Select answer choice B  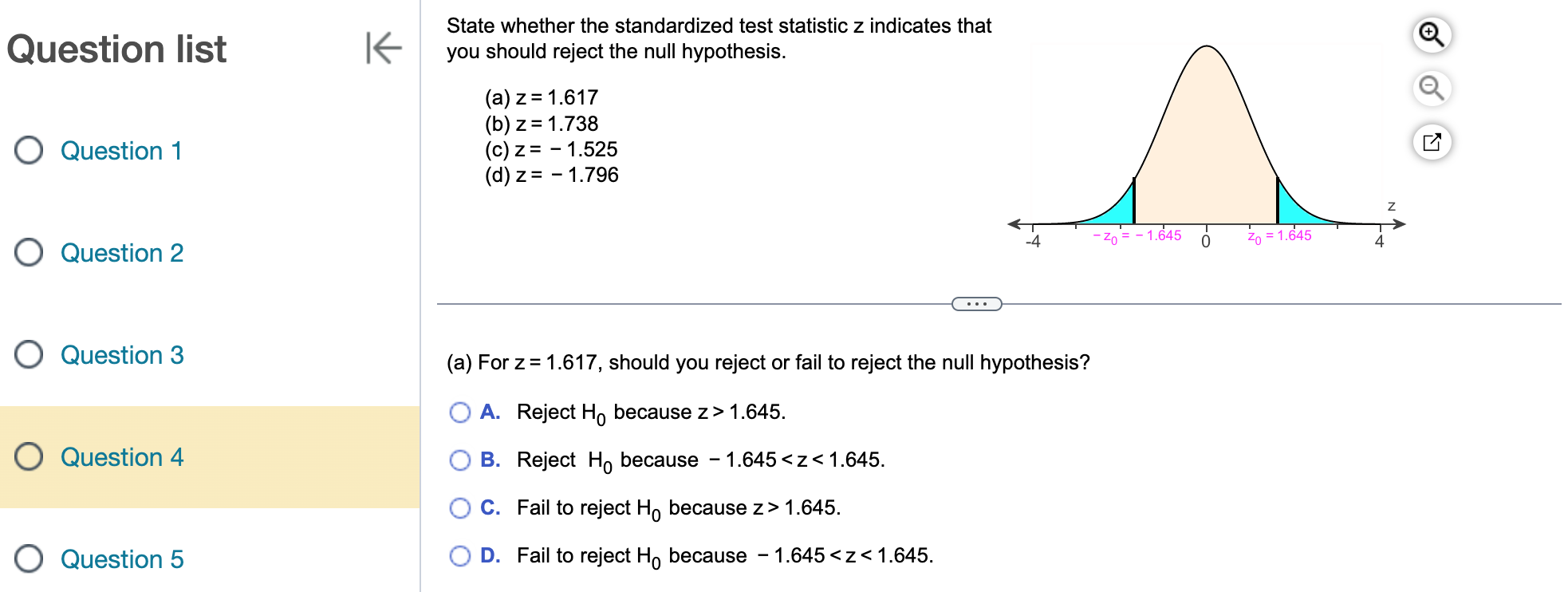(460, 460)
